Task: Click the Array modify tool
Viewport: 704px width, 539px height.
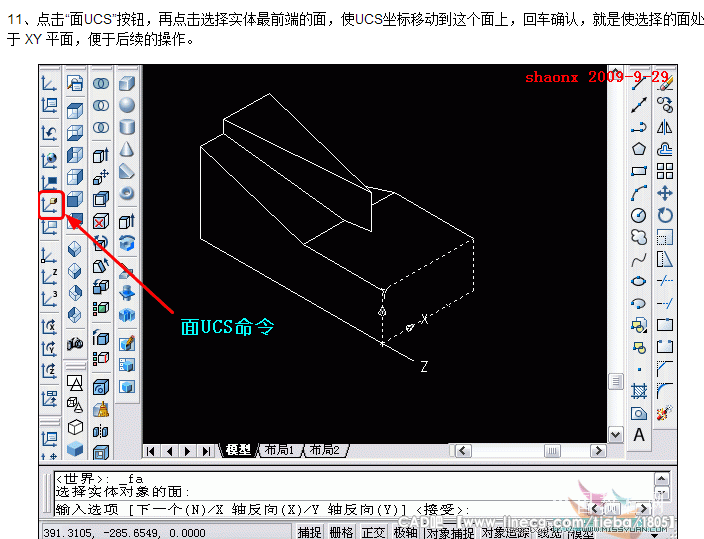Action: click(x=664, y=171)
